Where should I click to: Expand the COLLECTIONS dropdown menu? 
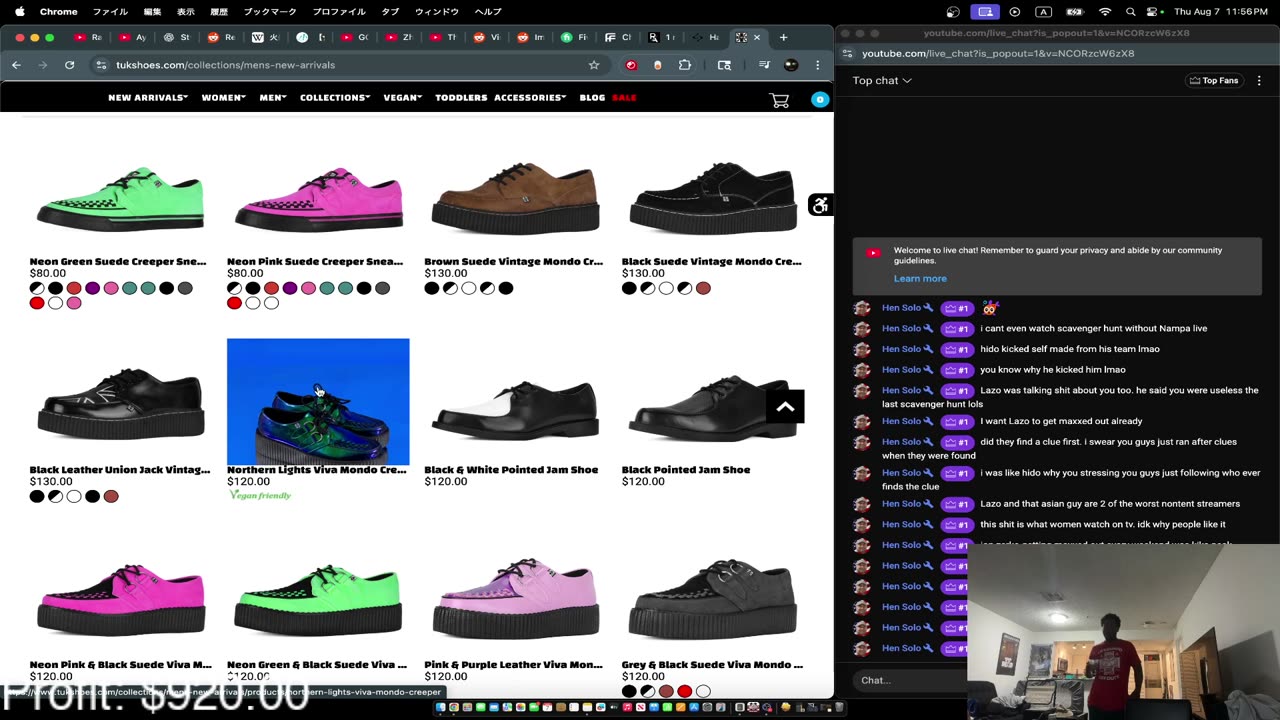pos(335,98)
